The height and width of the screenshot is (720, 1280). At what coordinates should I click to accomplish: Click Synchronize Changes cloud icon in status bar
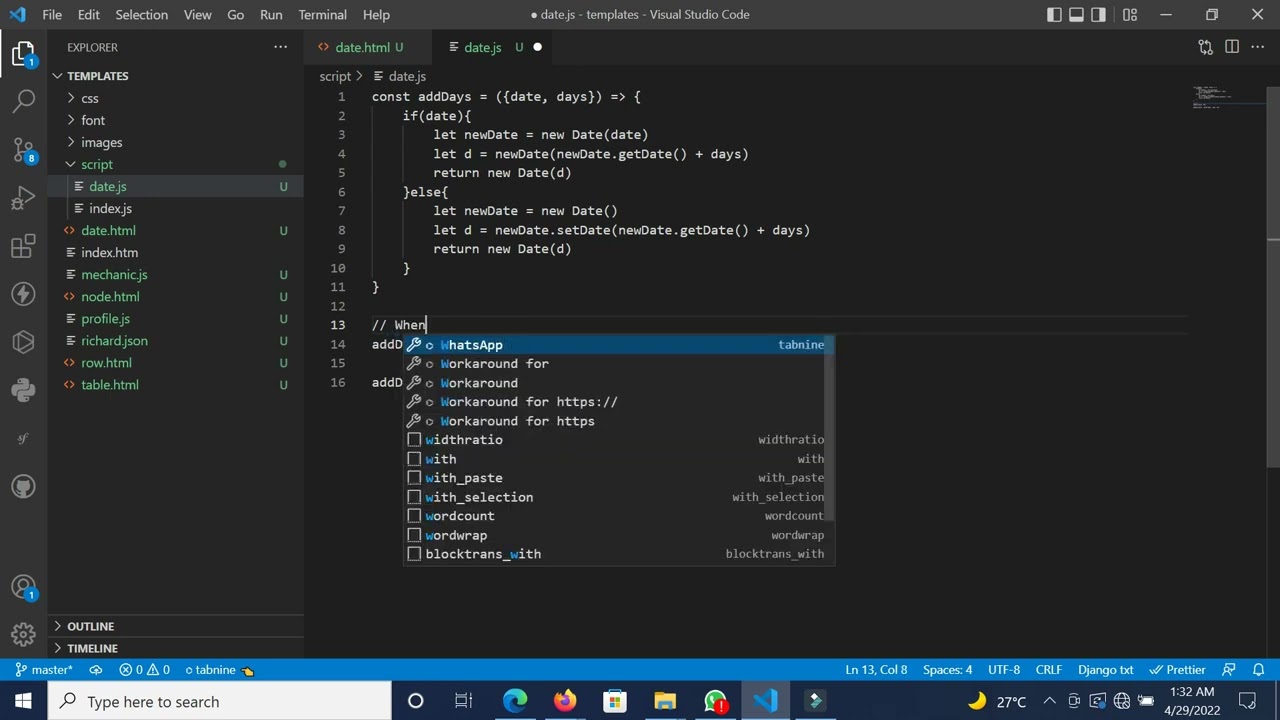click(96, 670)
